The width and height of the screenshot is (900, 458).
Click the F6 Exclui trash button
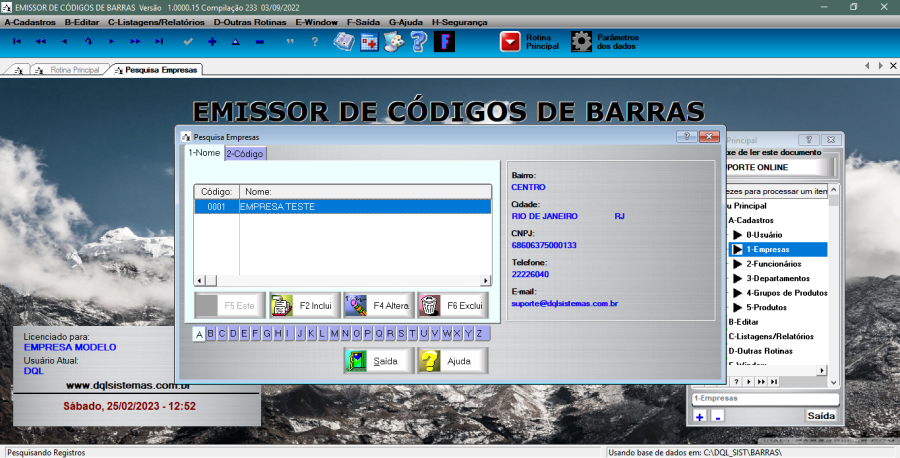click(x=451, y=304)
